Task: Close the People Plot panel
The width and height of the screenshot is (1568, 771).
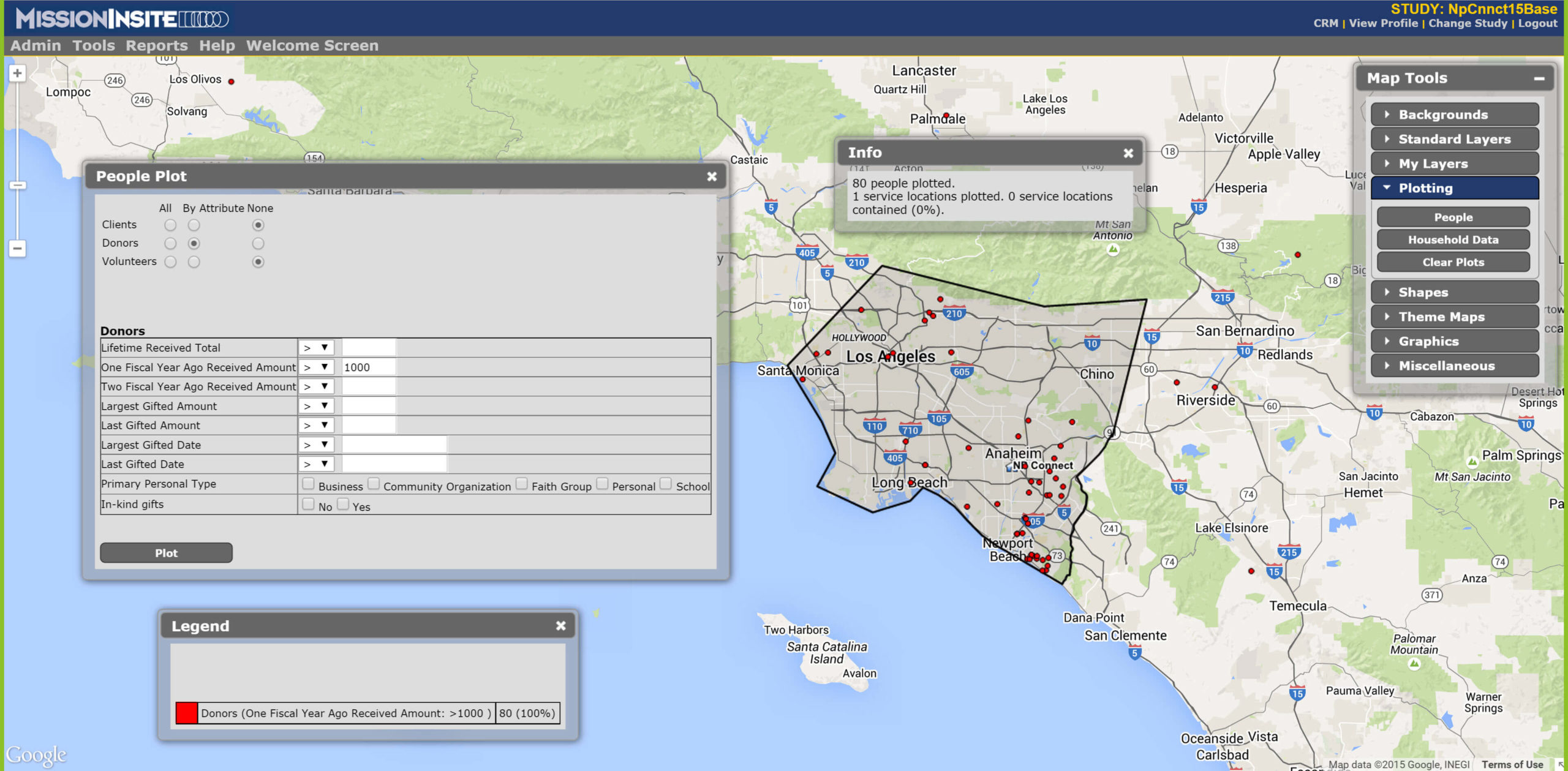Action: click(712, 176)
